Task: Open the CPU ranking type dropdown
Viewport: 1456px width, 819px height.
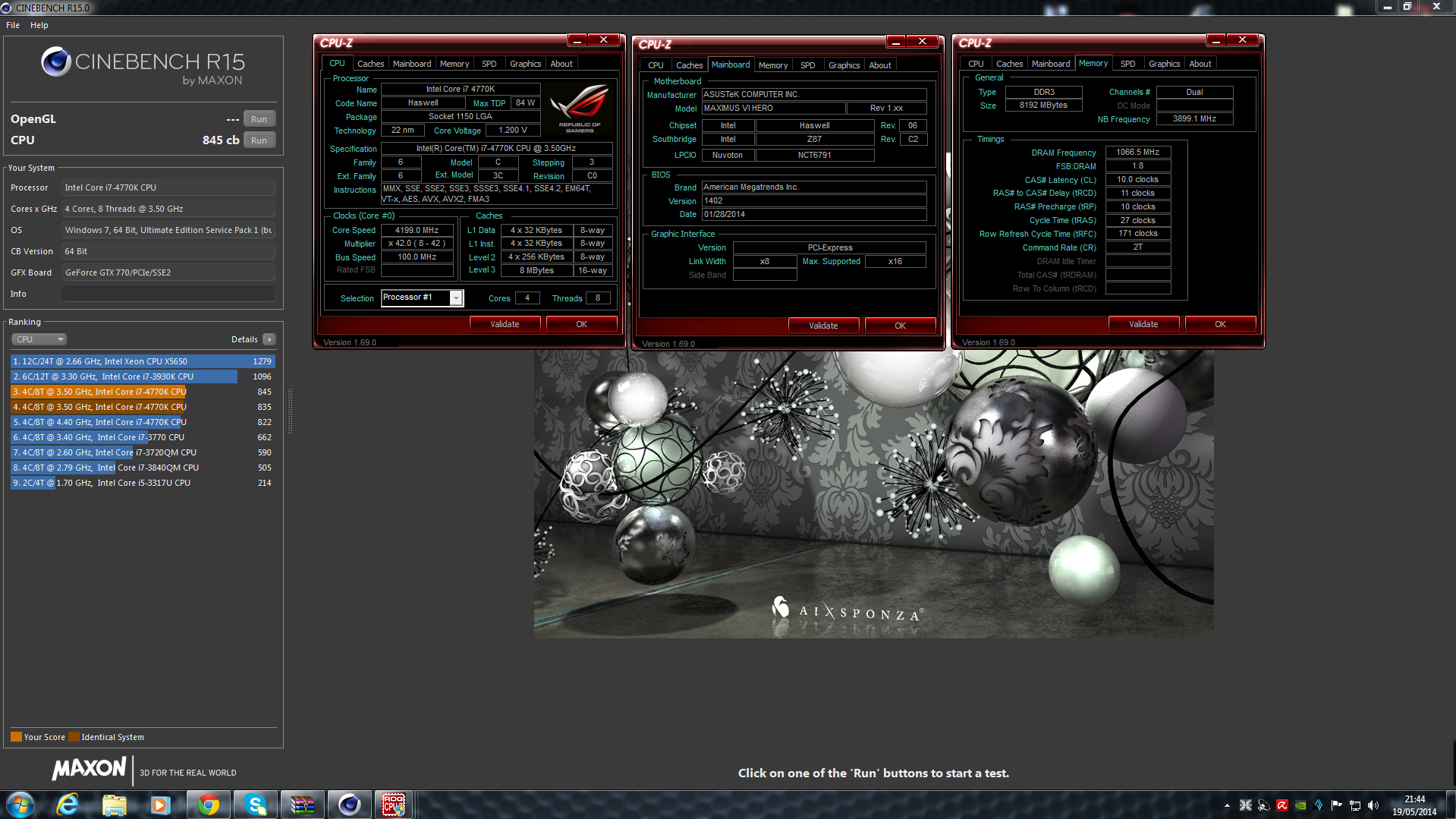Action: [x=39, y=339]
